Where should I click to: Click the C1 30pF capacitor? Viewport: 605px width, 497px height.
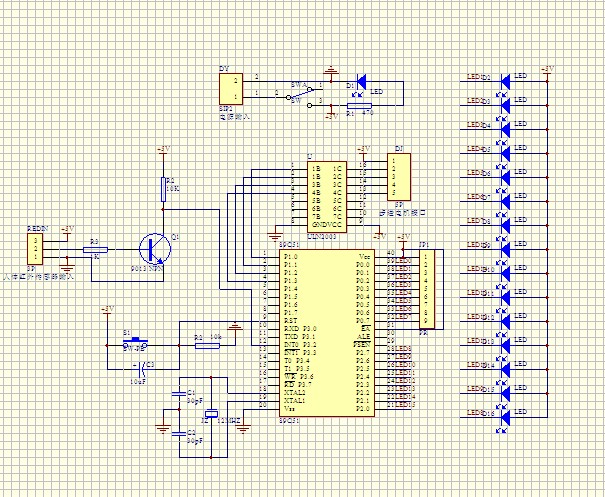[179, 394]
